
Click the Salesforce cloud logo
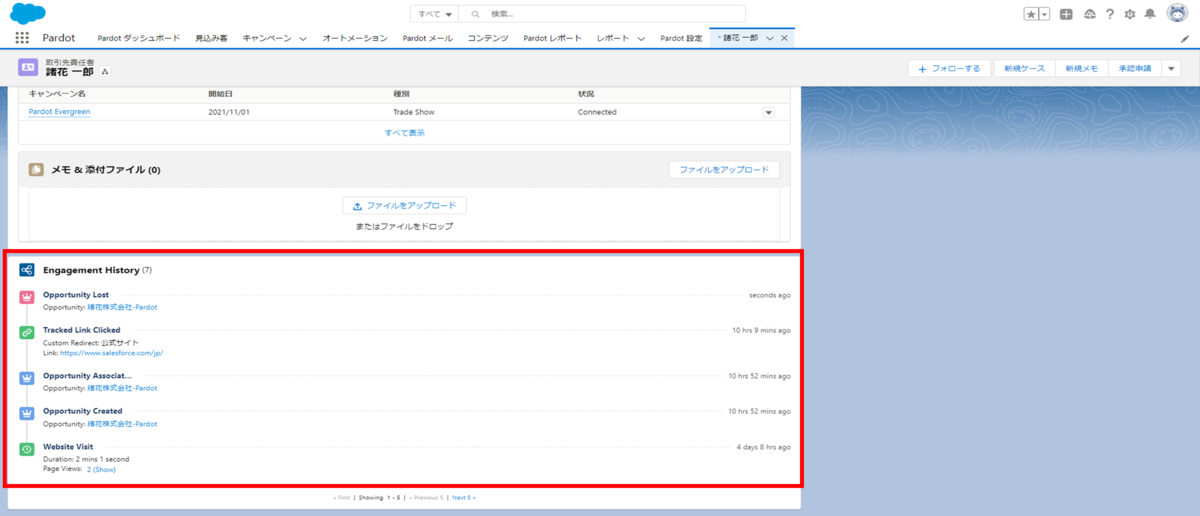coord(28,13)
